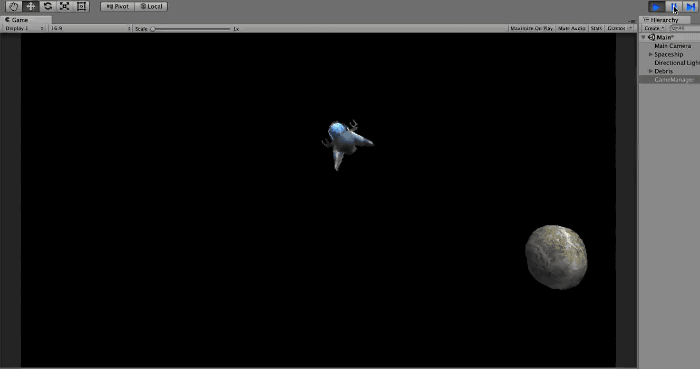The height and width of the screenshot is (369, 700).
Task: Toggle Pivot handle position
Action: (117, 6)
